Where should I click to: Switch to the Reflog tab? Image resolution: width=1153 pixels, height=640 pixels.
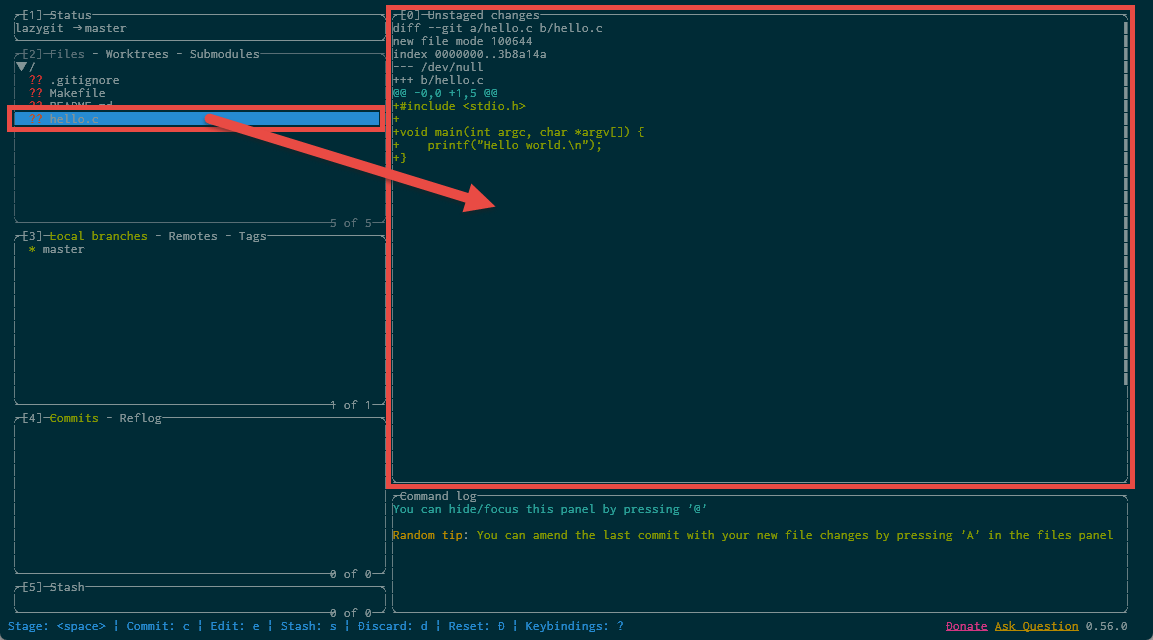pos(140,418)
